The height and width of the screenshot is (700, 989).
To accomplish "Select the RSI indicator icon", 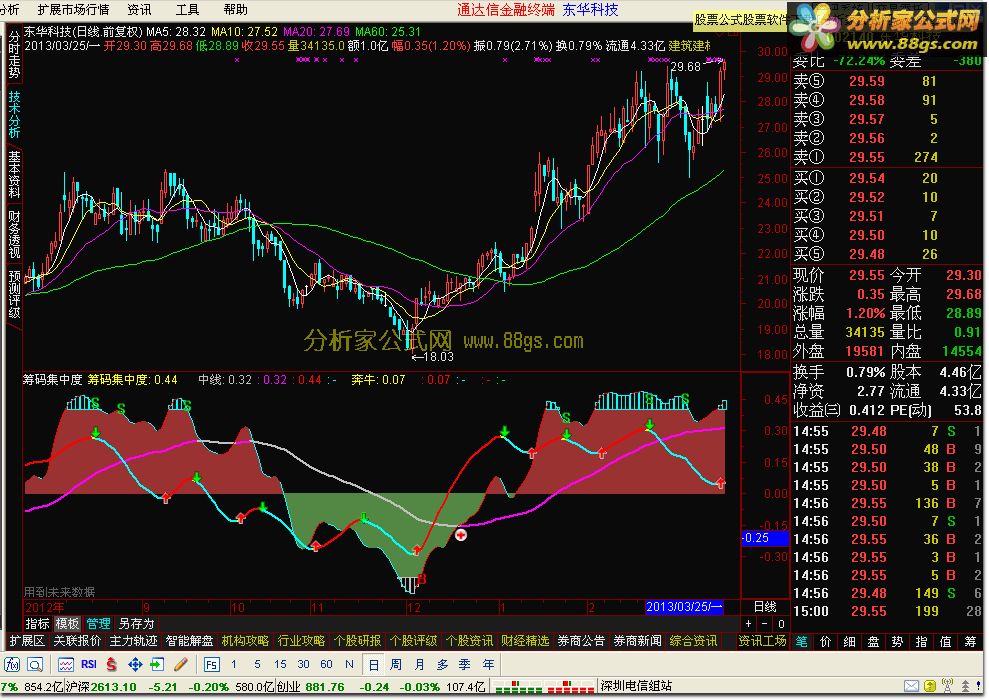I will point(89,664).
